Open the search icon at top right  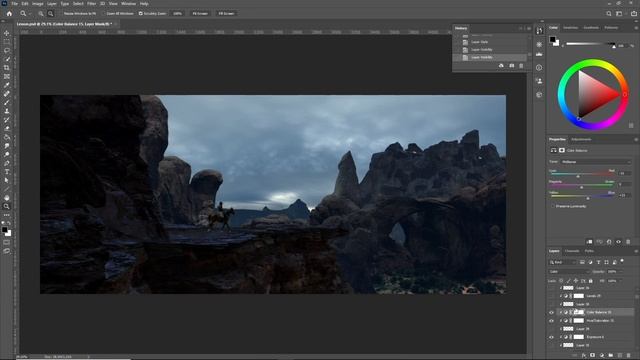(609, 13)
